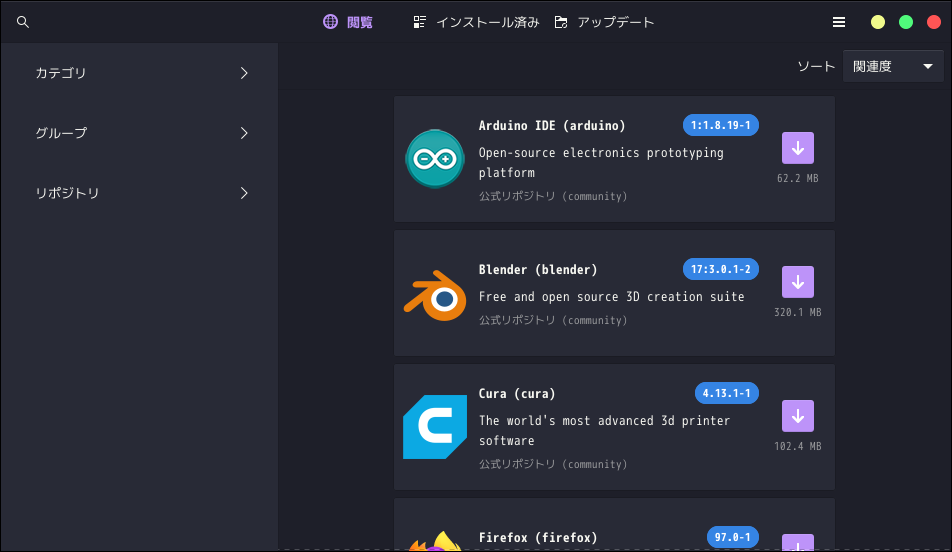This screenshot has height=552, width=952.
Task: Expand the リポジトリ section
Action: (140, 193)
